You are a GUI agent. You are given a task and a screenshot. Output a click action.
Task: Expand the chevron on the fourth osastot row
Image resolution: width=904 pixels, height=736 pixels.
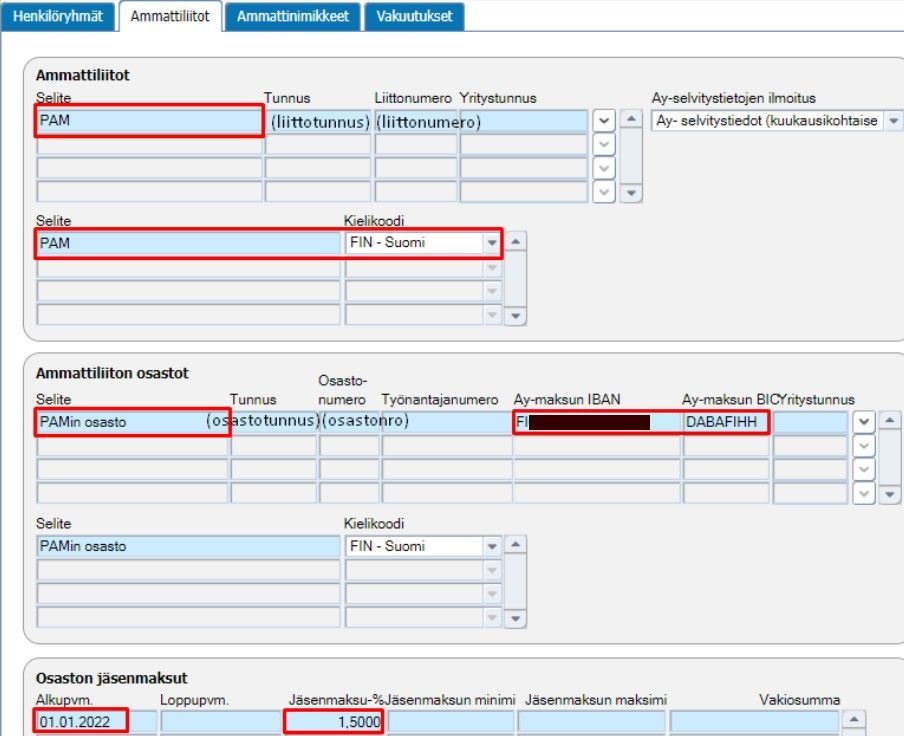[864, 493]
